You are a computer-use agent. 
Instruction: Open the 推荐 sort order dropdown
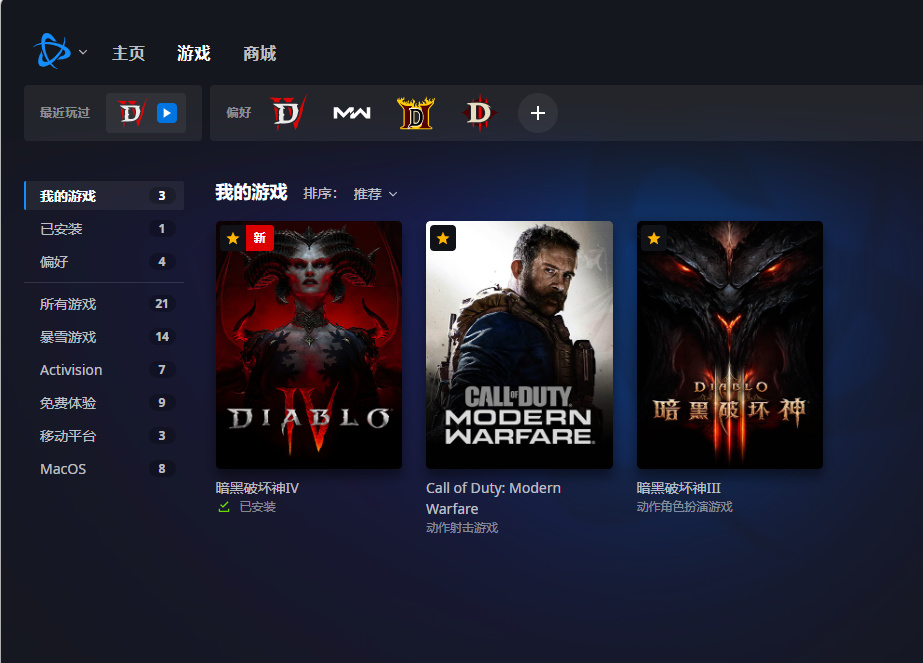[x=375, y=194]
